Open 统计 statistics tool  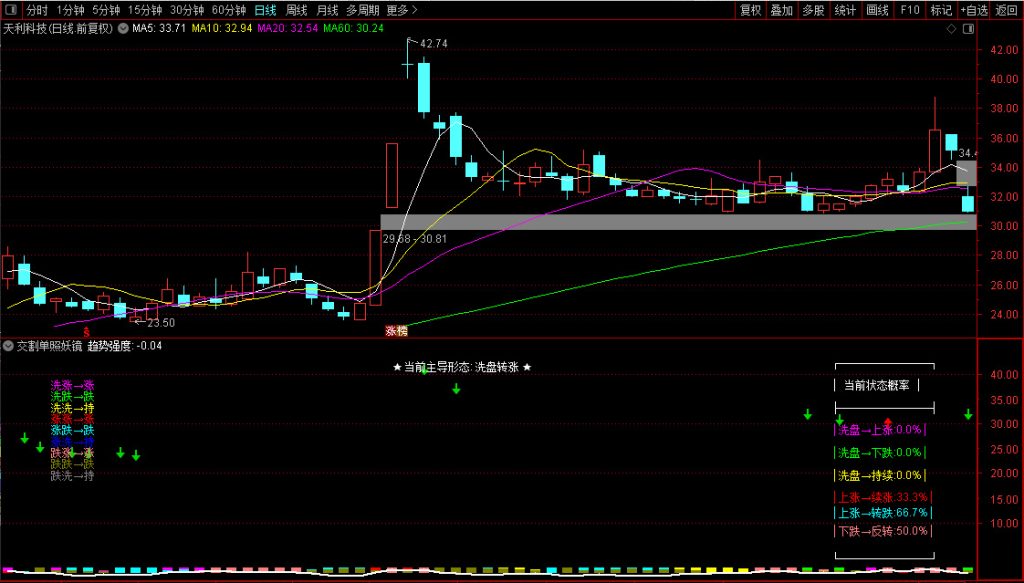click(x=845, y=10)
